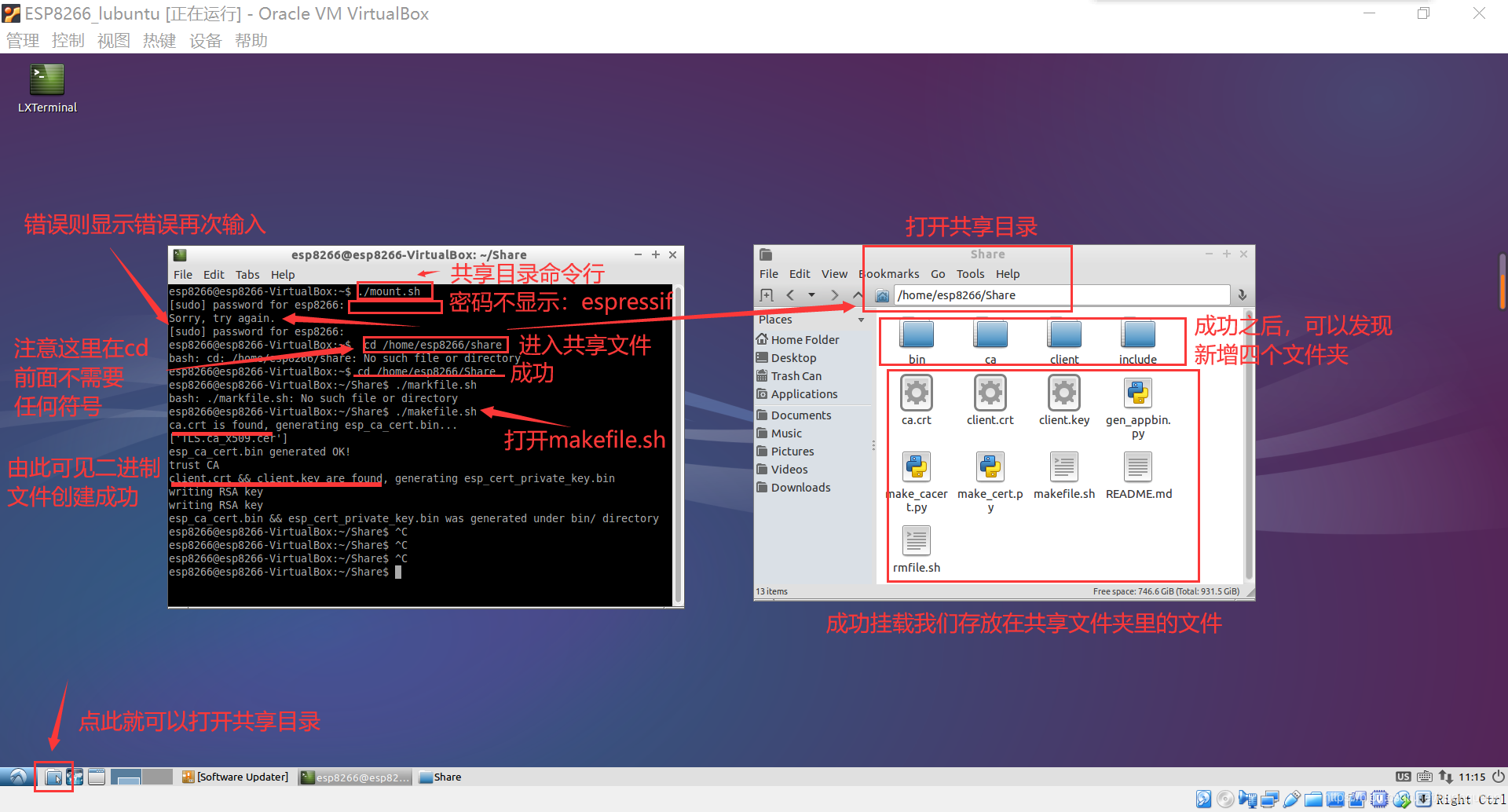This screenshot has width=1508, height=812.
Task: Select the gen_appbin.py Python file
Action: pyautogui.click(x=1138, y=393)
